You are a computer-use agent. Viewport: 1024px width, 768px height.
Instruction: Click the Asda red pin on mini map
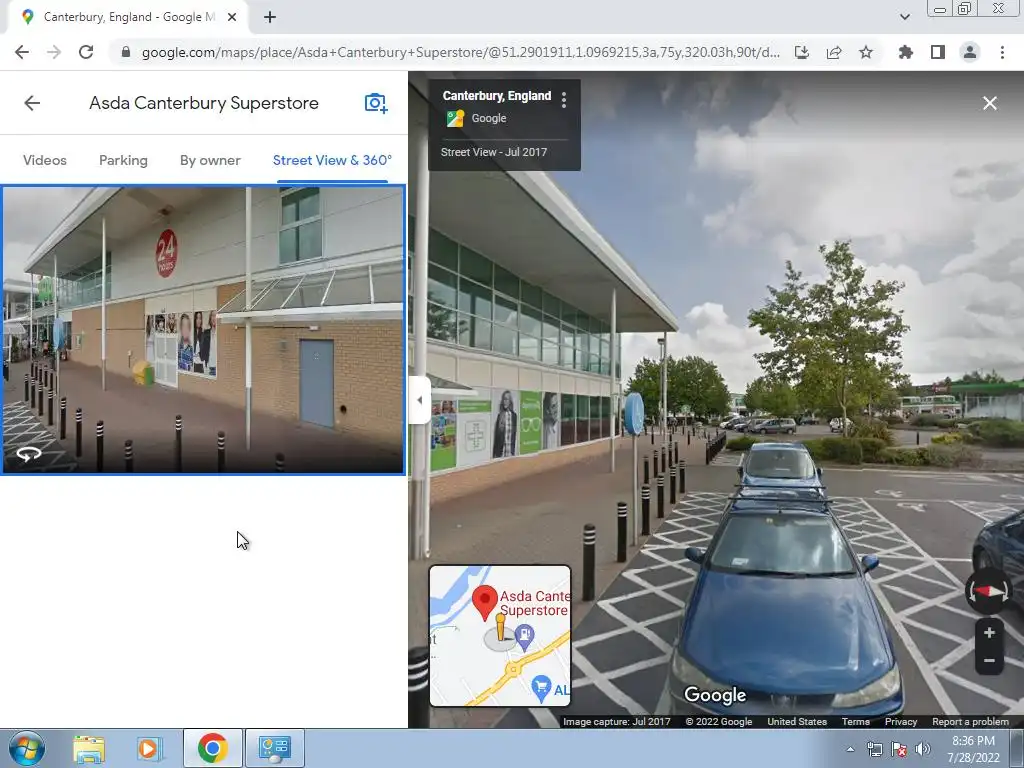tap(485, 602)
